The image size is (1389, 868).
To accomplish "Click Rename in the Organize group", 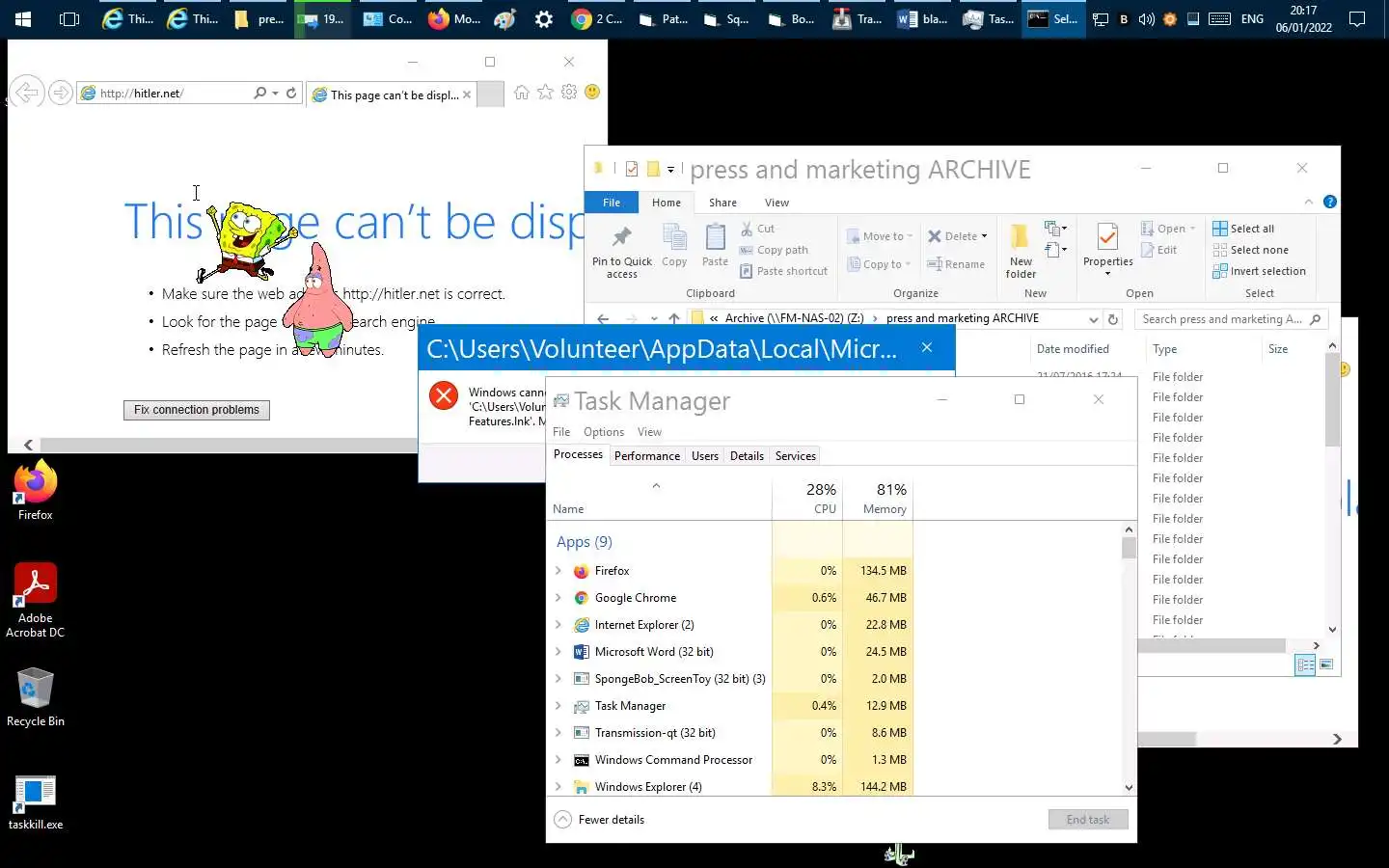I will coord(956,264).
